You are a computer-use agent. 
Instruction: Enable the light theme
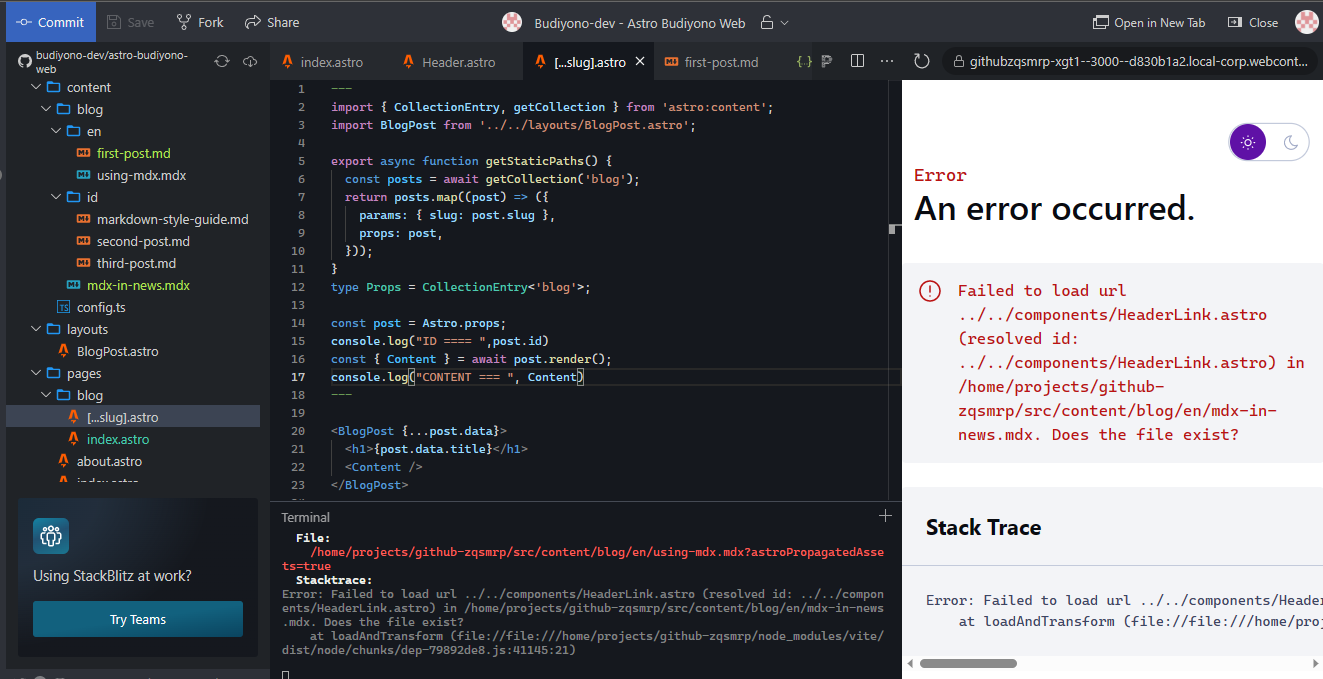pyautogui.click(x=1247, y=141)
